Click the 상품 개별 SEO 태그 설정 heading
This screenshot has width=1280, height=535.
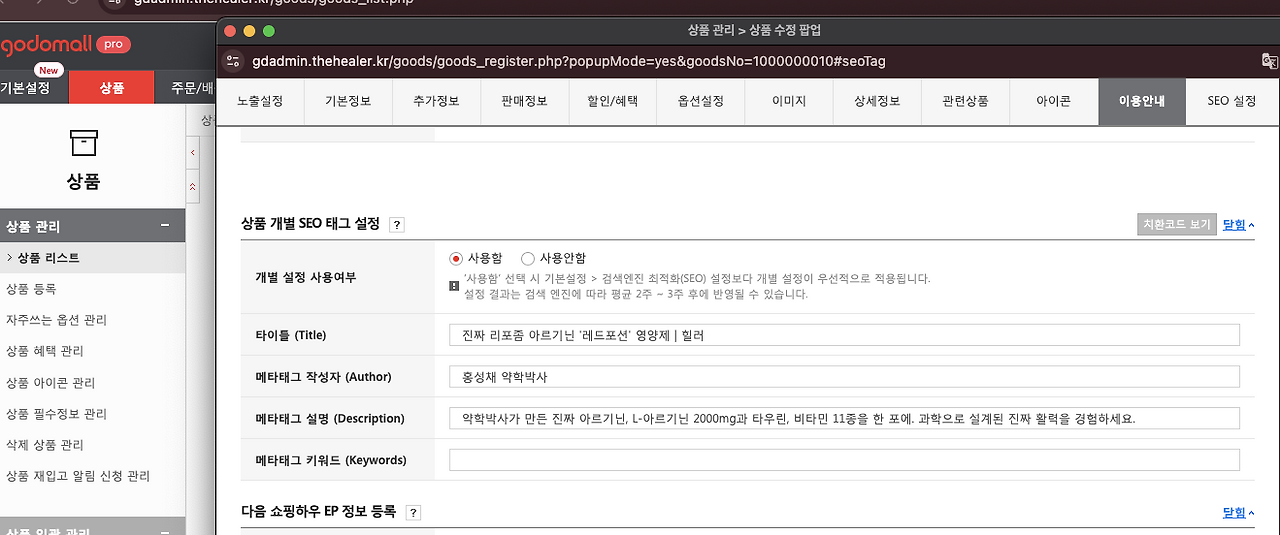click(311, 224)
